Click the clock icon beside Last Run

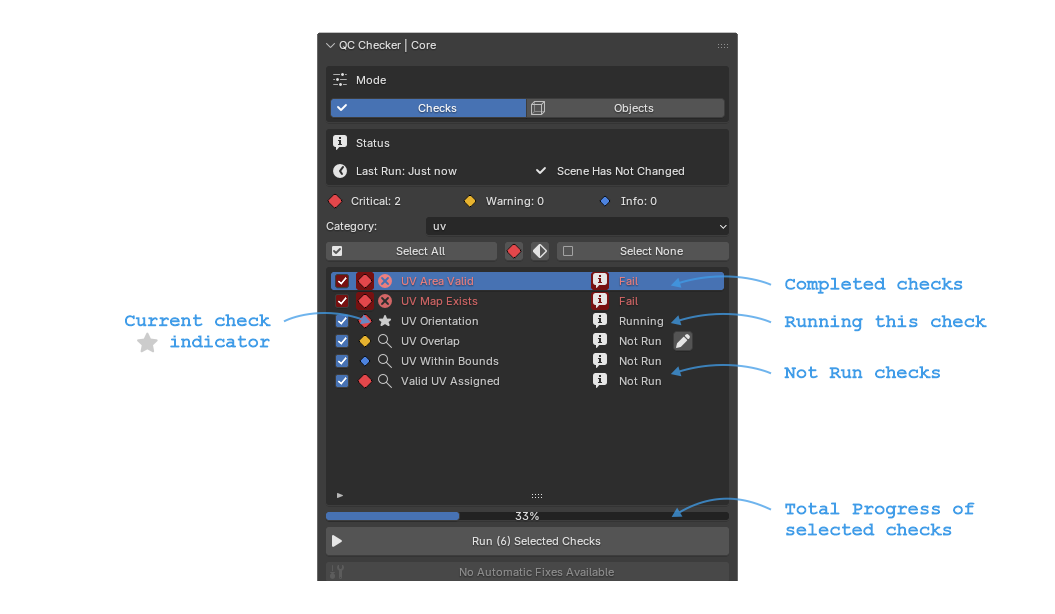click(340, 171)
